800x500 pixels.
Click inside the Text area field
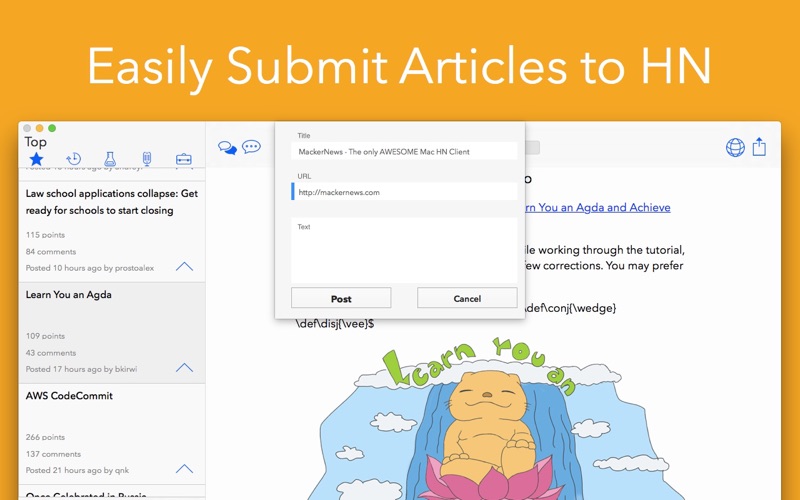pos(404,251)
